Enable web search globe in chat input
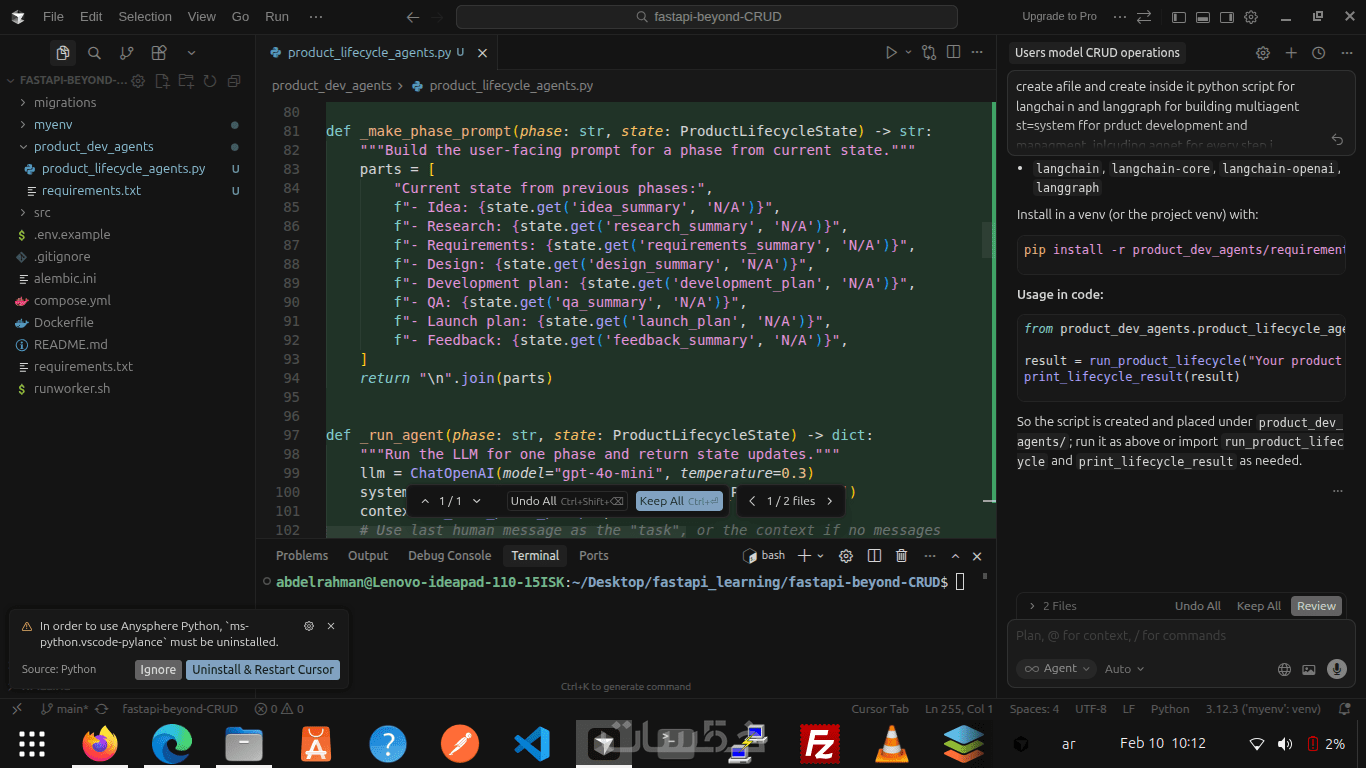 (1285, 669)
